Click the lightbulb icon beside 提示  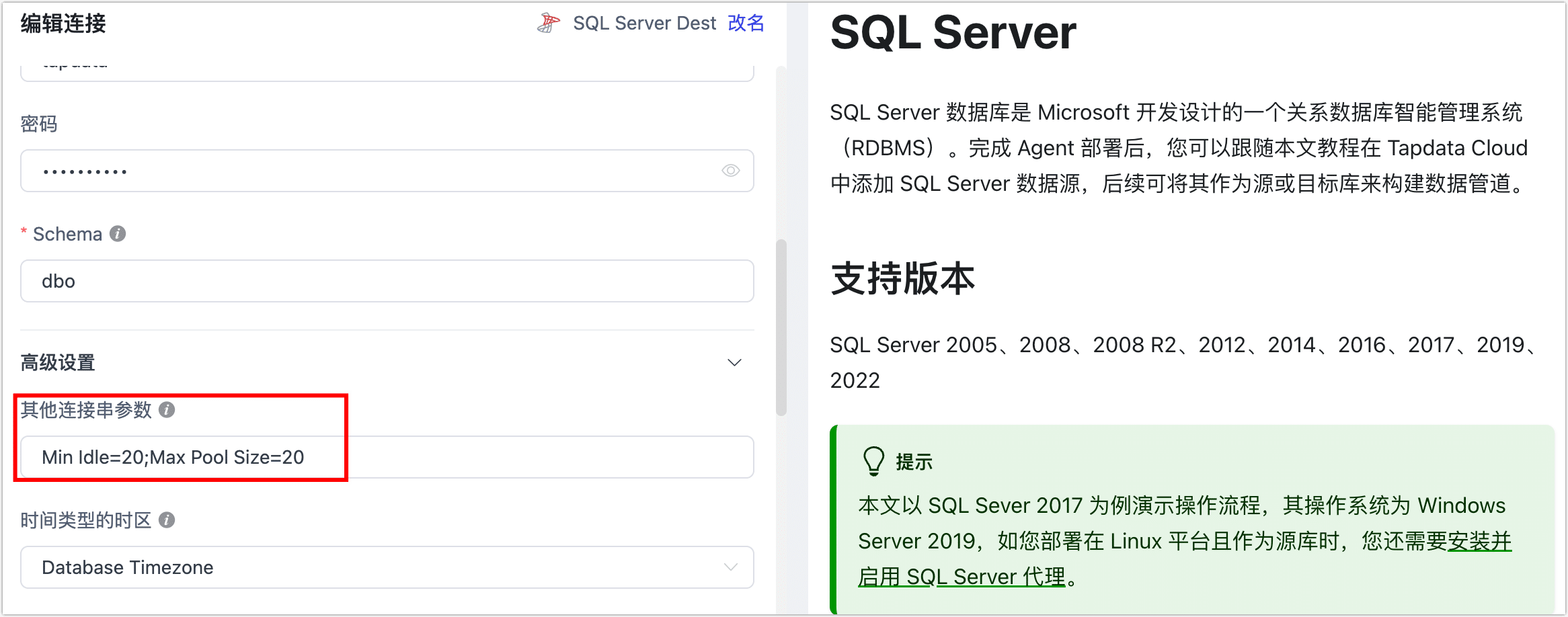pyautogui.click(x=873, y=461)
